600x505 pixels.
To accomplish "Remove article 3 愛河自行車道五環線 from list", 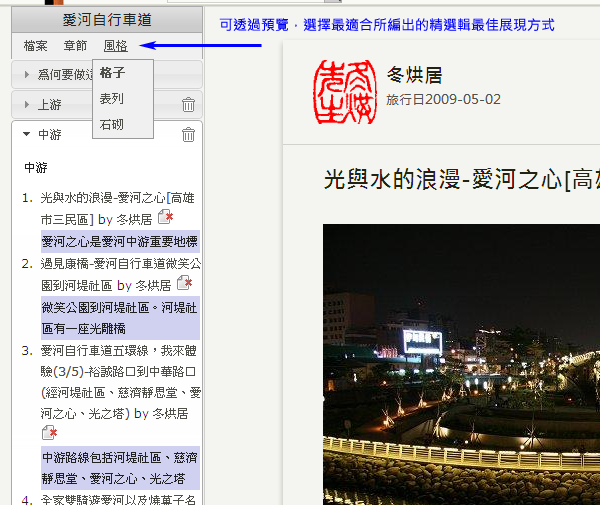I will [x=50, y=432].
